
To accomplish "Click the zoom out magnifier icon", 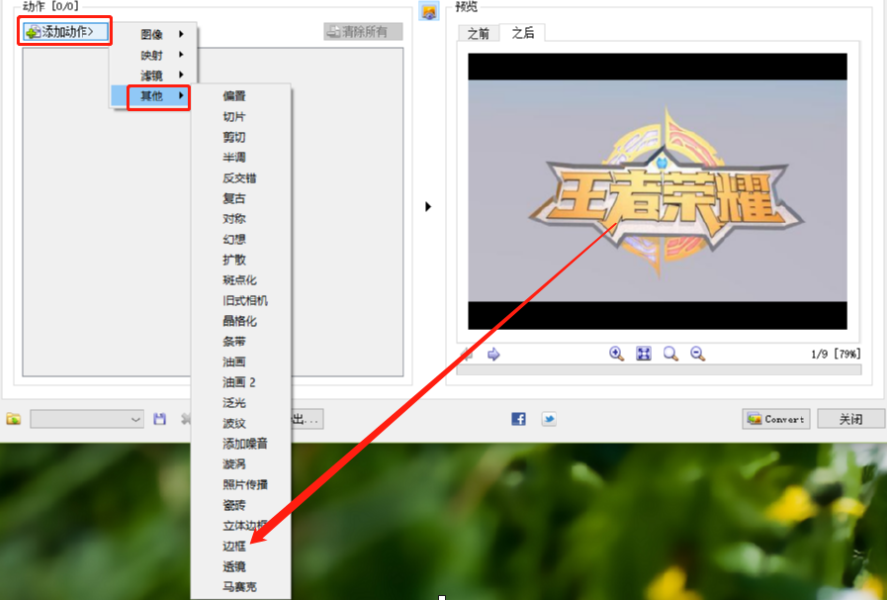I will click(x=697, y=354).
